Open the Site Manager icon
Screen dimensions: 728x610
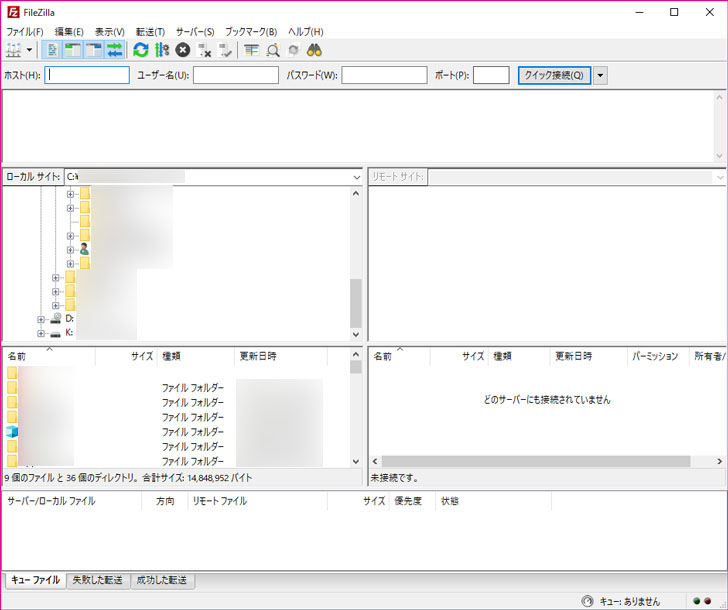coord(13,50)
